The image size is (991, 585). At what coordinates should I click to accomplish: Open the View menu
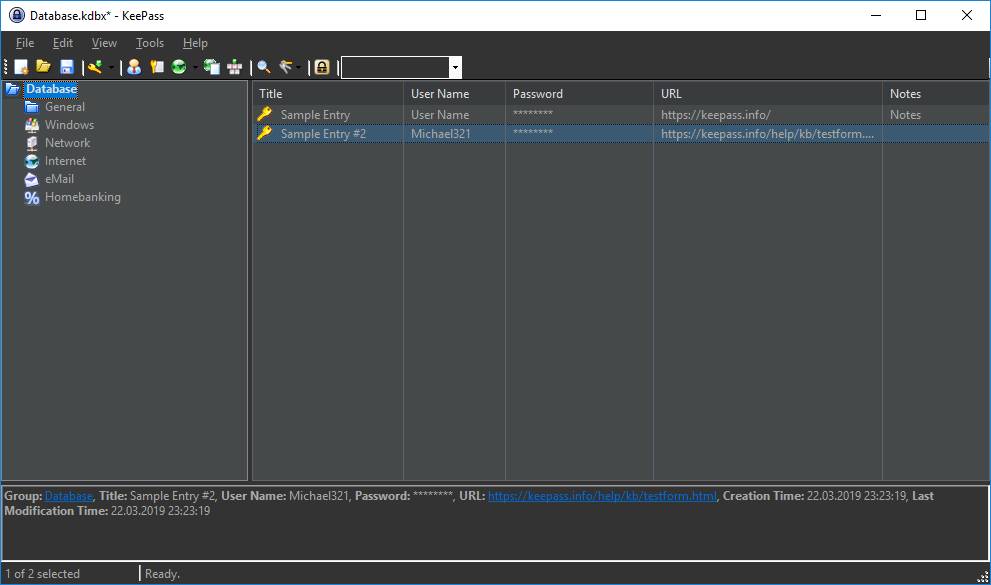104,43
